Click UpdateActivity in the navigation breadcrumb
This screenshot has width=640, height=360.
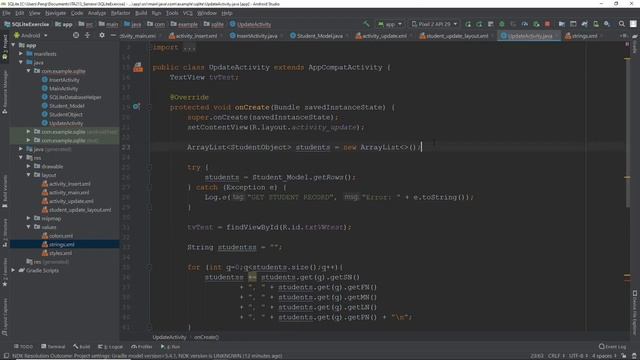point(250,24)
